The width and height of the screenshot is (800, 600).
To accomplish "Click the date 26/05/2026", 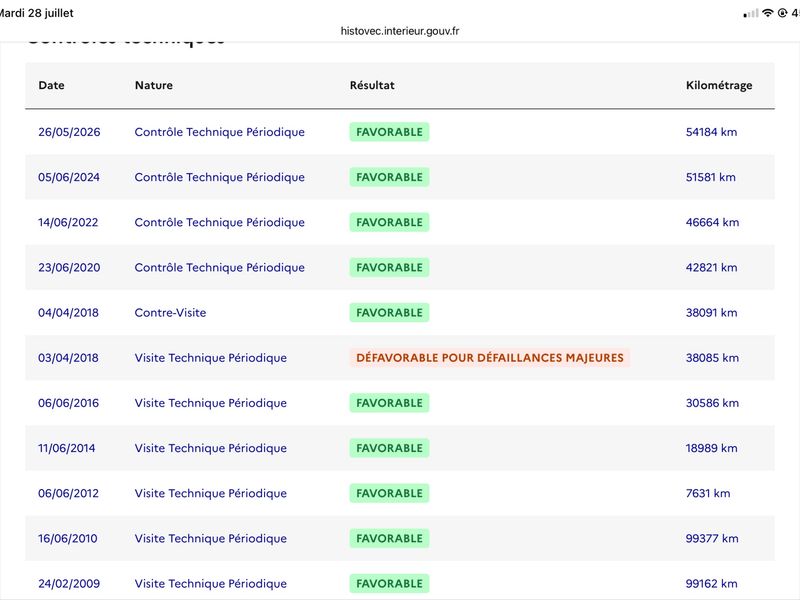I will (69, 132).
